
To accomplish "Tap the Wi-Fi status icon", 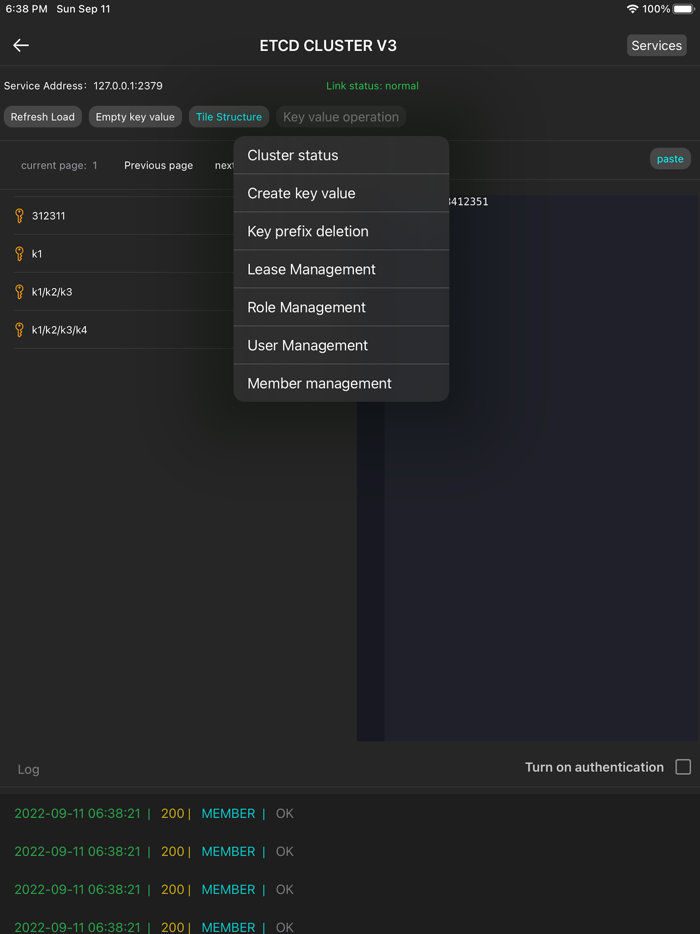I will click(632, 9).
